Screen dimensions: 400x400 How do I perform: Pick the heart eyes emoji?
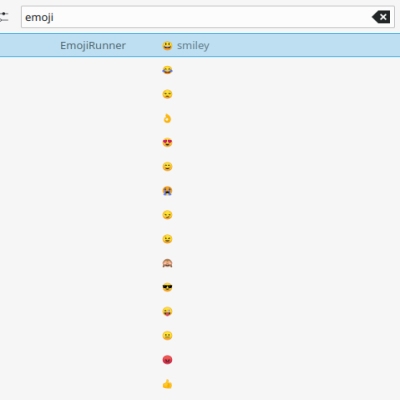point(167,143)
